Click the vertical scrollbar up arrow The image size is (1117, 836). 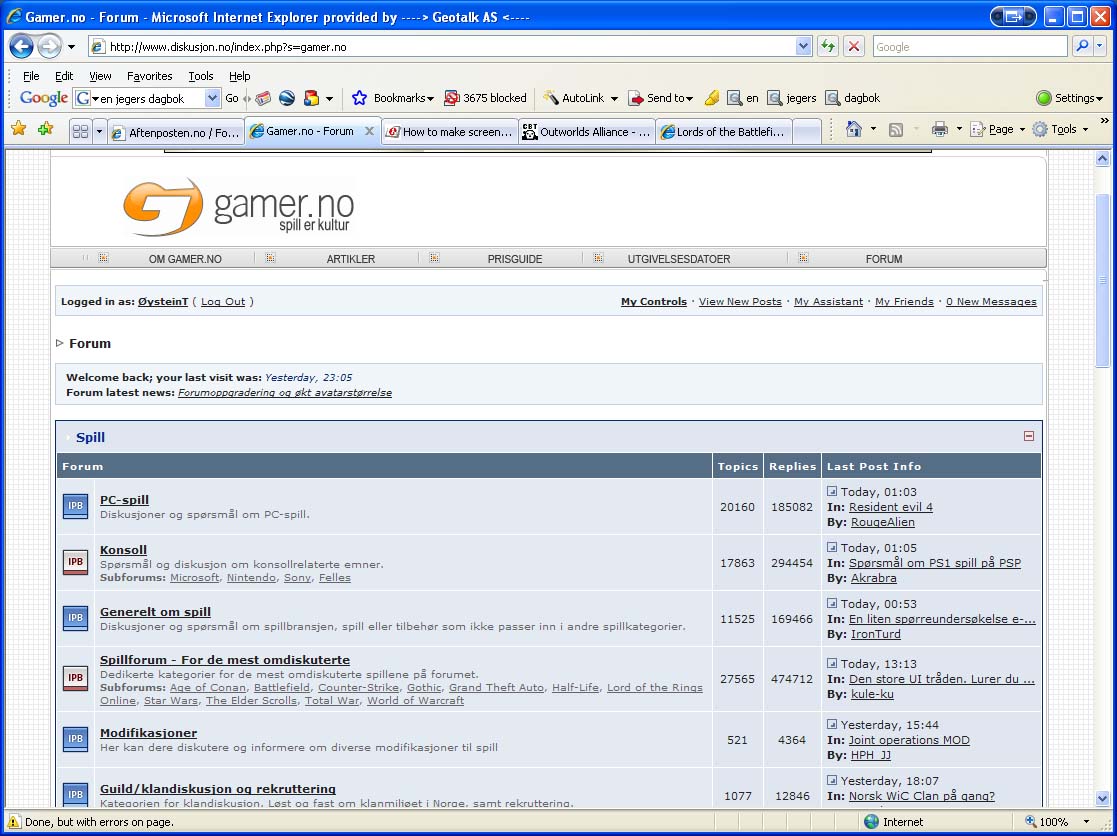(x=1102, y=159)
